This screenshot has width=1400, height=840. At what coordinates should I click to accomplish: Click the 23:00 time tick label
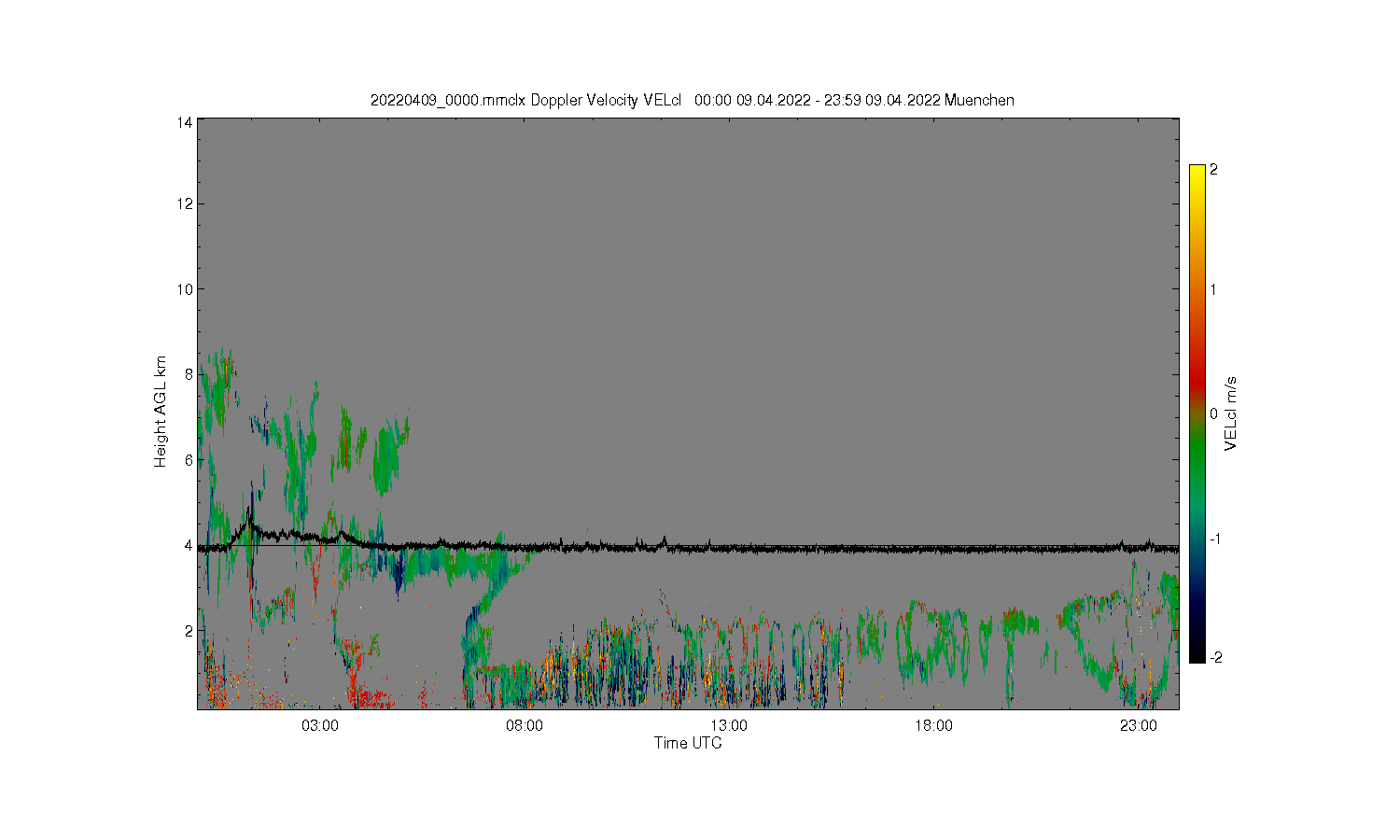[1138, 726]
